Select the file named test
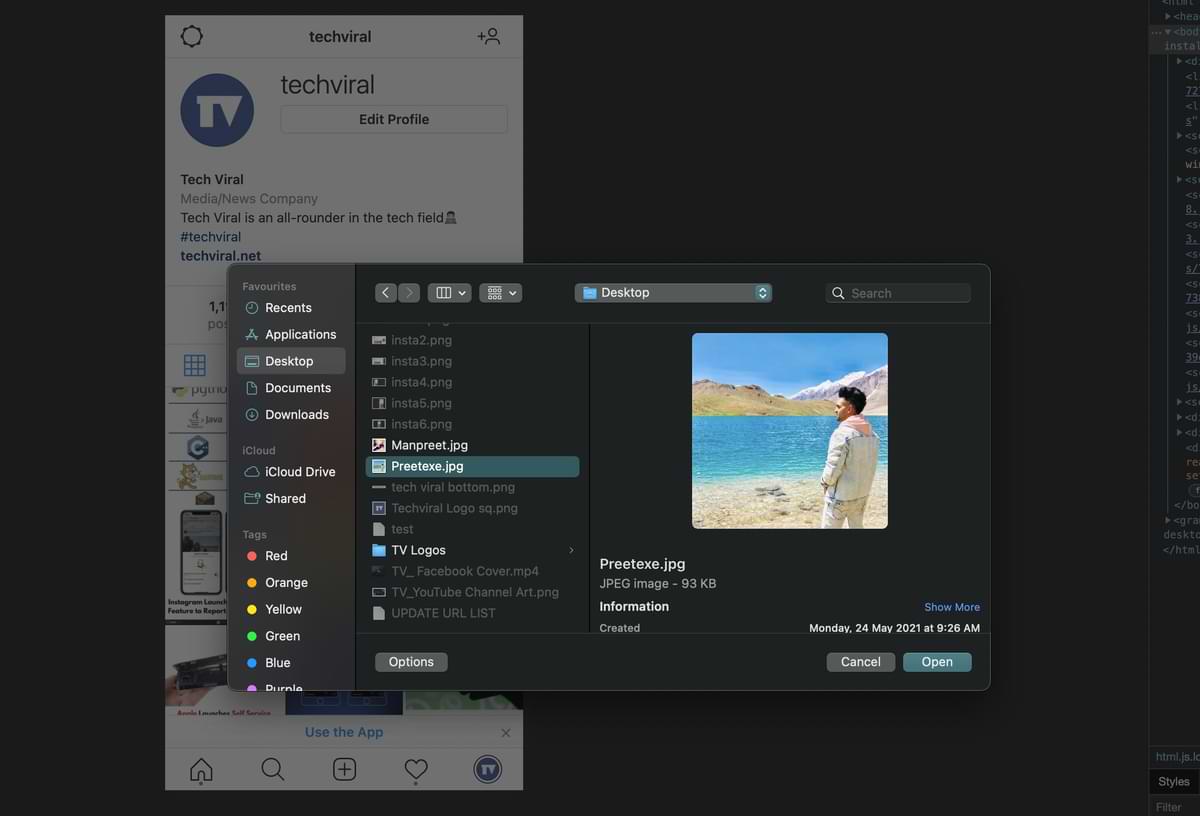Screen dimensions: 1200x816 click(x=472, y=529)
